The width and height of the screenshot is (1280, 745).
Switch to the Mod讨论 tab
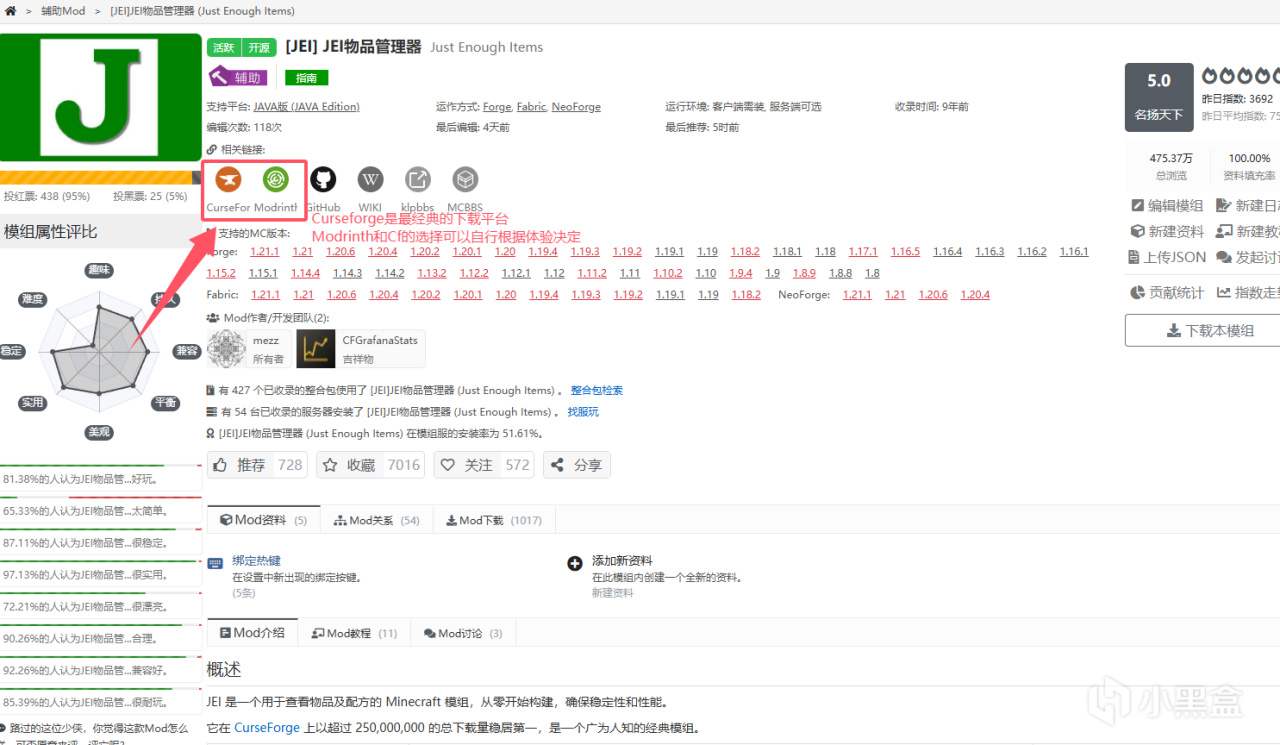coord(463,633)
